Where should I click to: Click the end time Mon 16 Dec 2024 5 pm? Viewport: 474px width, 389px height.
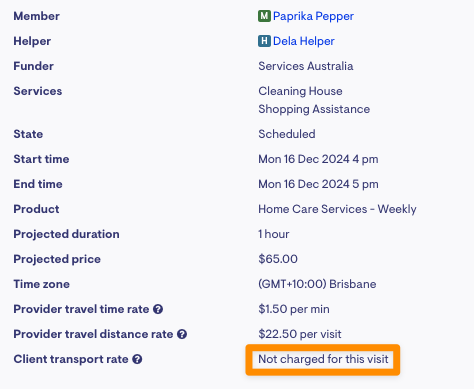pos(318,184)
